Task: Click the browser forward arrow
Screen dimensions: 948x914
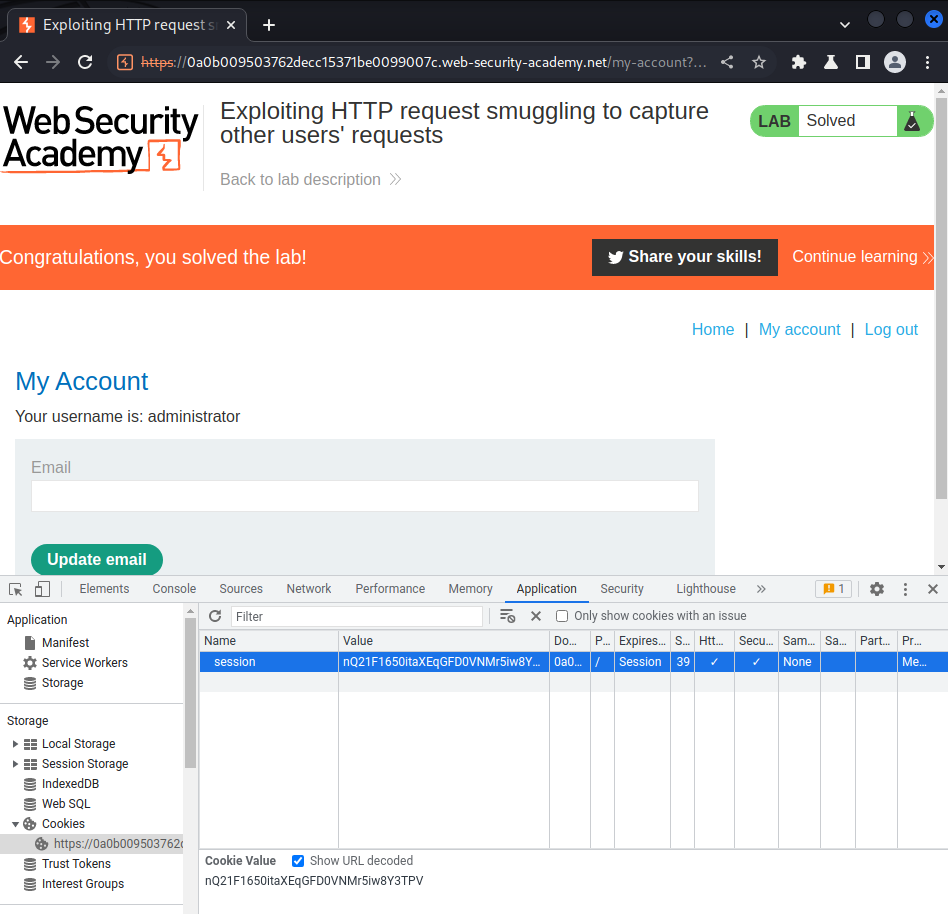Action: pyautogui.click(x=53, y=62)
